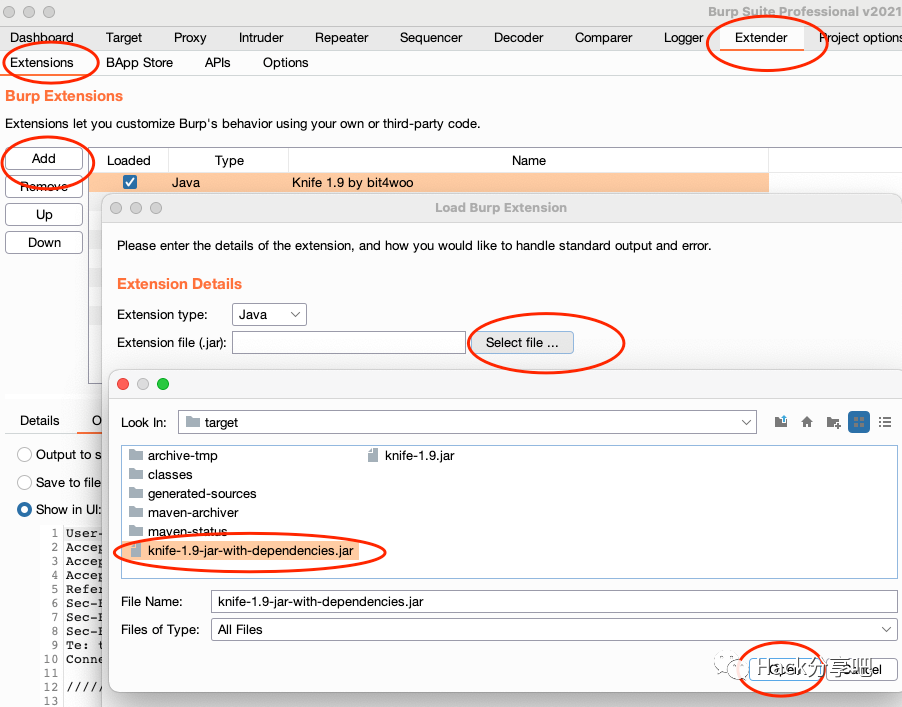Open the archive-tmp folder
This screenshot has height=707, width=902.
pos(173,456)
